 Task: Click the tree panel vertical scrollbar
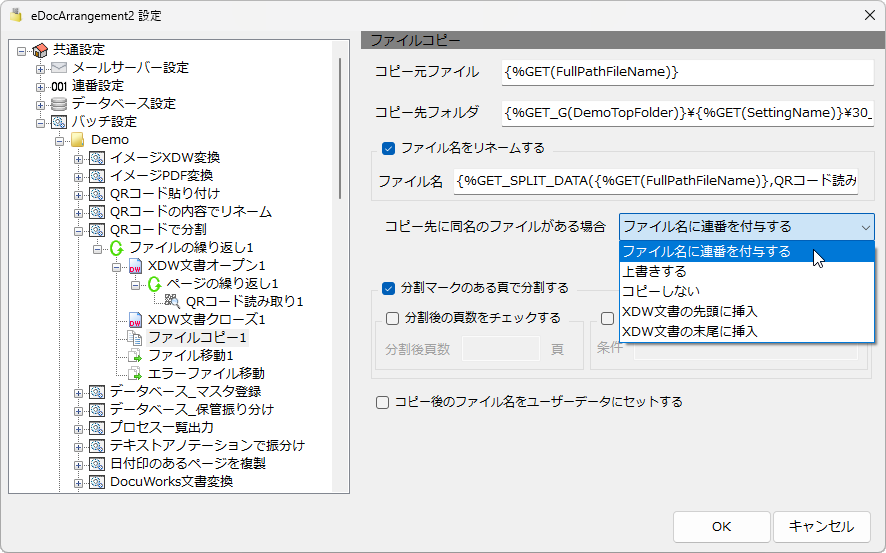340,128
